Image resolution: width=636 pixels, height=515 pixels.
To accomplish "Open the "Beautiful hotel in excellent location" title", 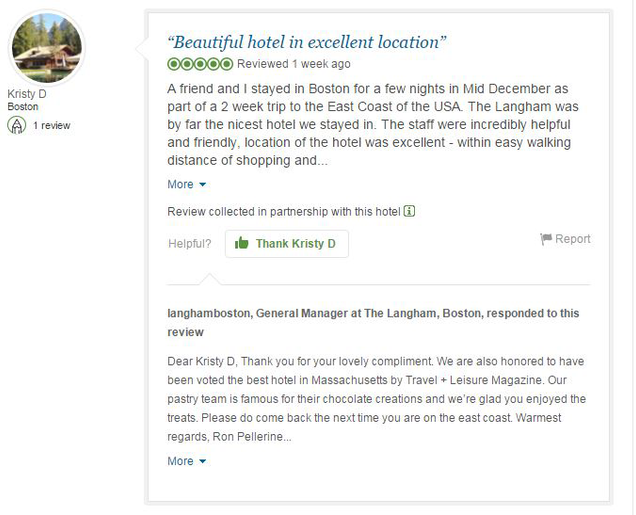I will tap(307, 42).
